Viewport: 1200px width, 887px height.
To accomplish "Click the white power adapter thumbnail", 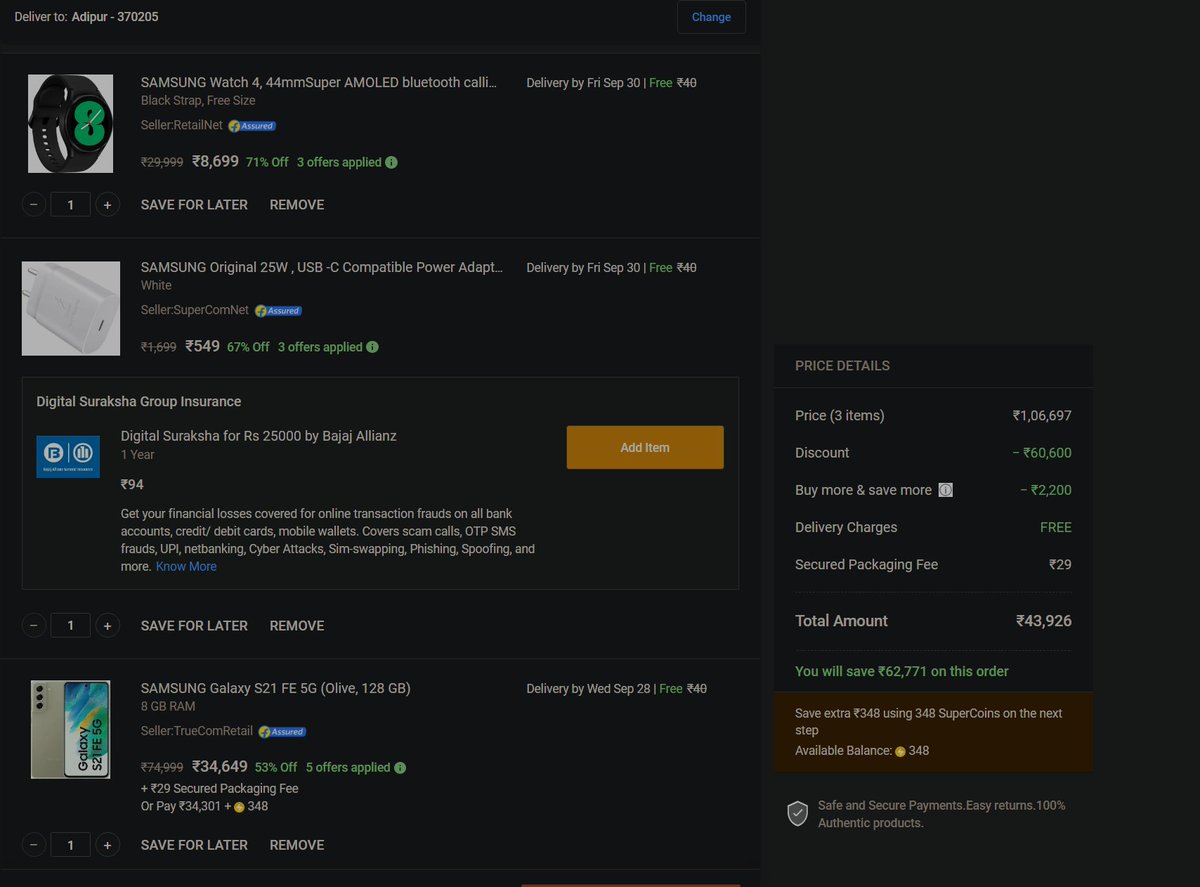I will [71, 308].
